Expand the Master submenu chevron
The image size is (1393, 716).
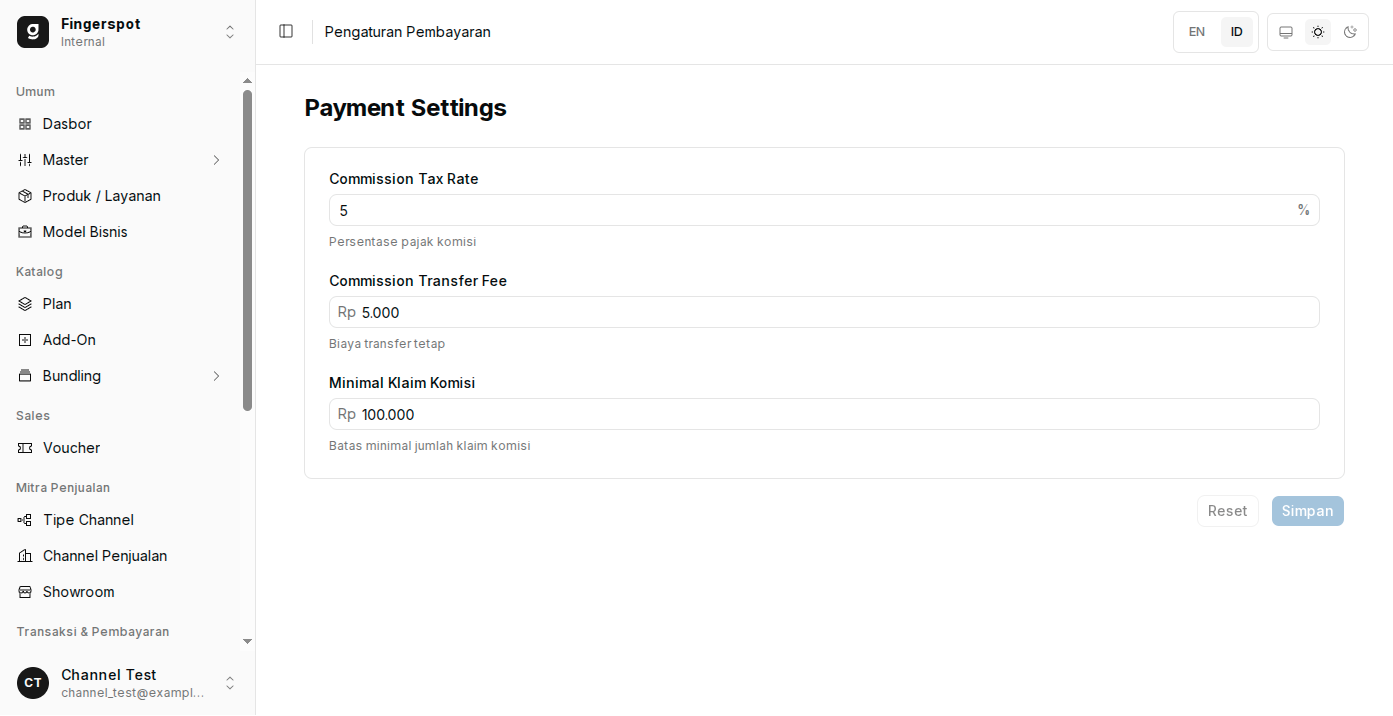coord(217,160)
